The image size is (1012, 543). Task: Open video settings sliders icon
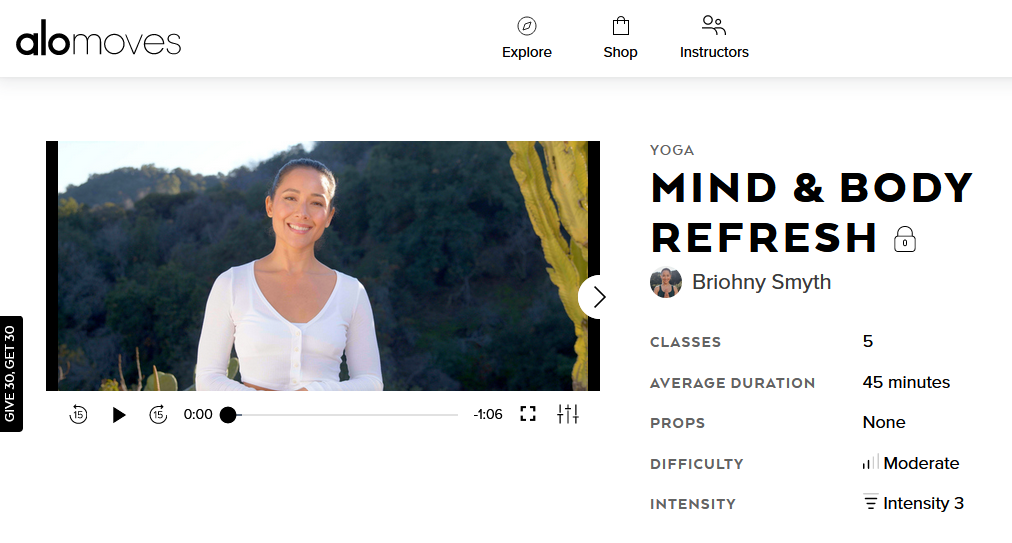(568, 414)
